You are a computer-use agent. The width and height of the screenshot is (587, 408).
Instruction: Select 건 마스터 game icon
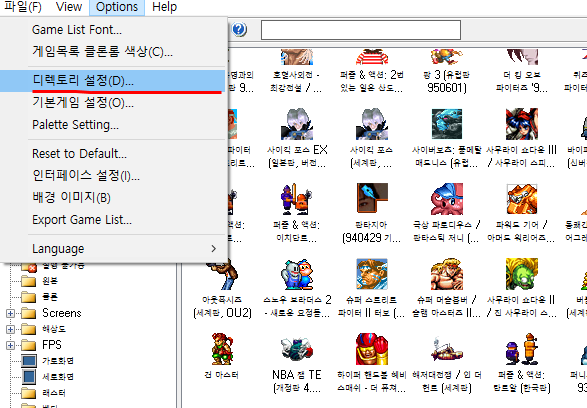click(x=222, y=348)
